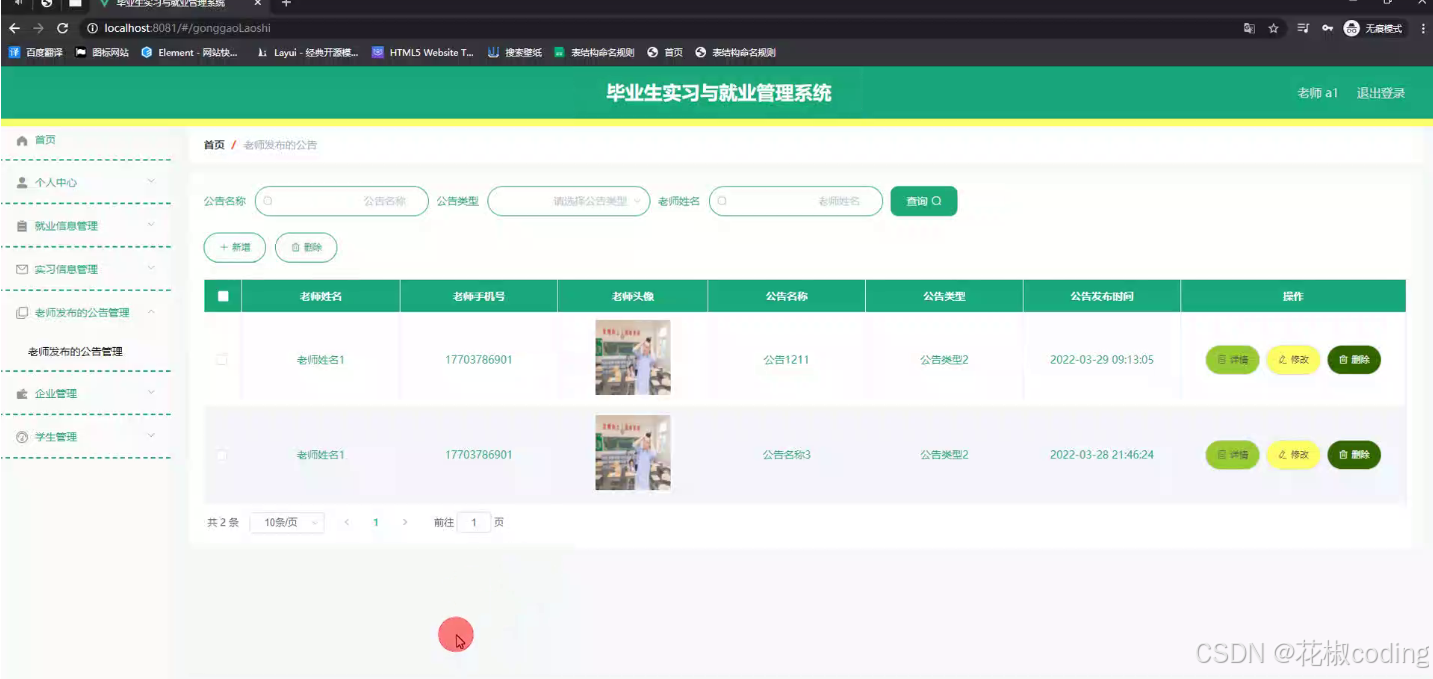
Task: Check the select-all checkbox in table header
Action: [x=222, y=295]
